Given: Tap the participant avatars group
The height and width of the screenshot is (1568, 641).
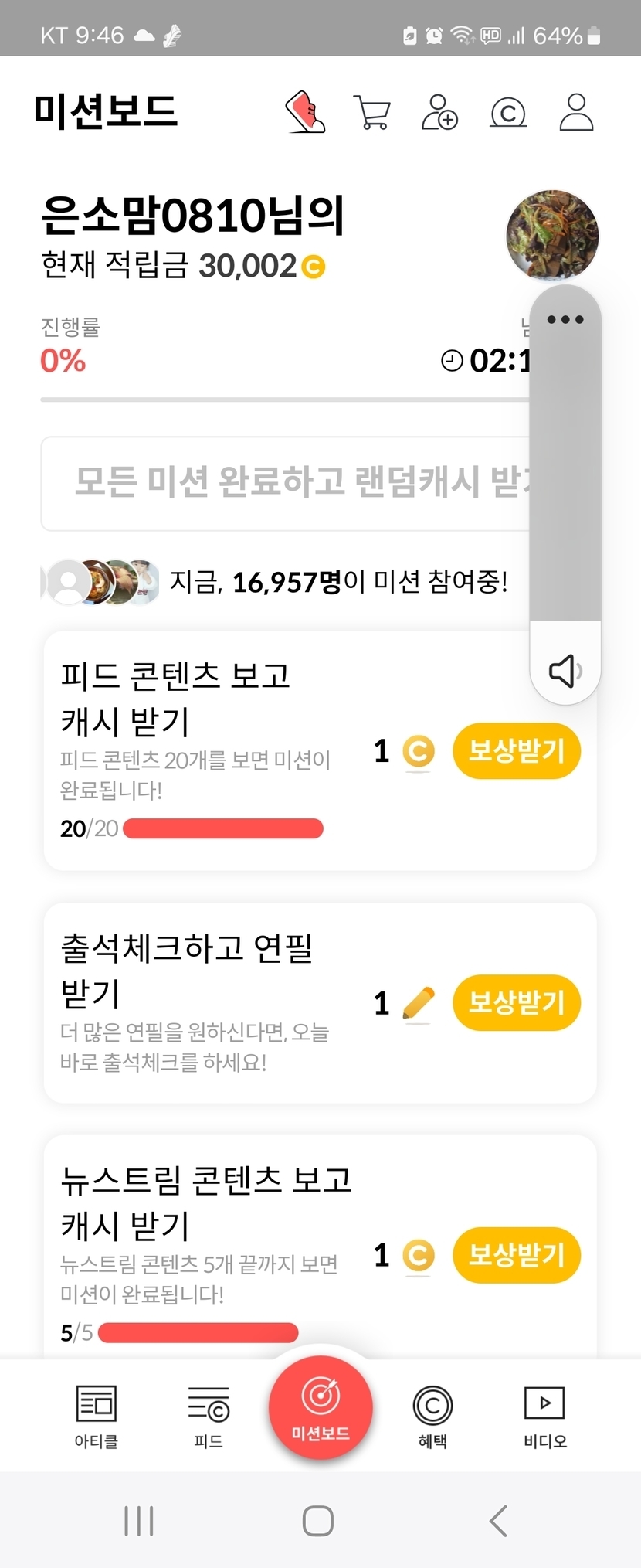Looking at the screenshot, I should 101,582.
